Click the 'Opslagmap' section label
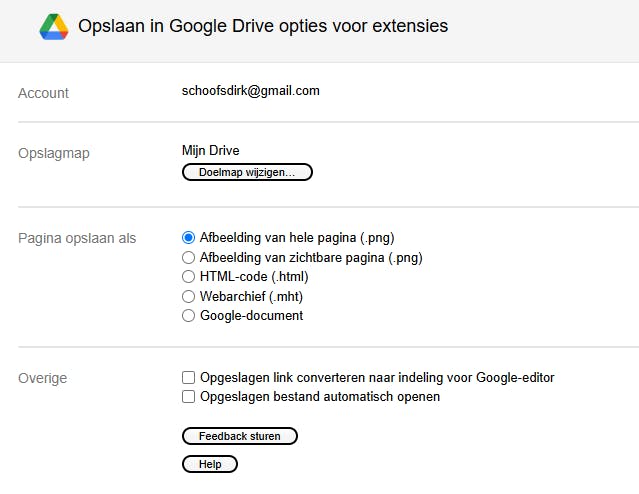The height and width of the screenshot is (494, 639). 54,153
